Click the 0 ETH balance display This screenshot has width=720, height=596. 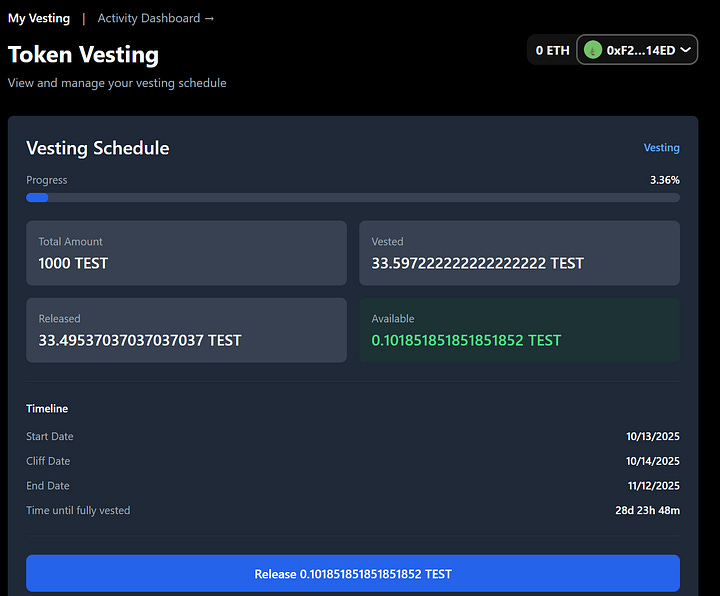(x=552, y=50)
